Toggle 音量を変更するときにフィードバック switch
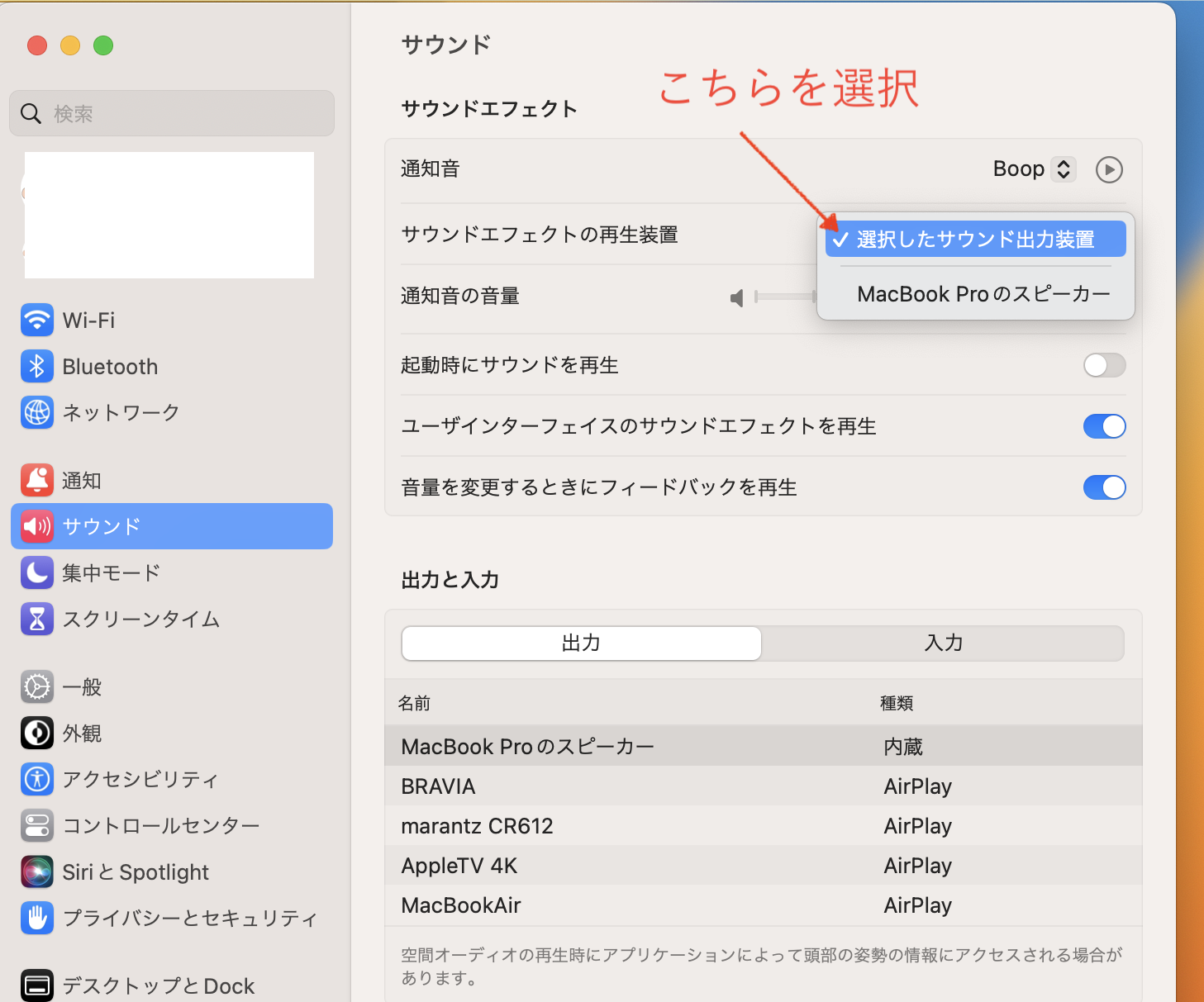 [1104, 487]
